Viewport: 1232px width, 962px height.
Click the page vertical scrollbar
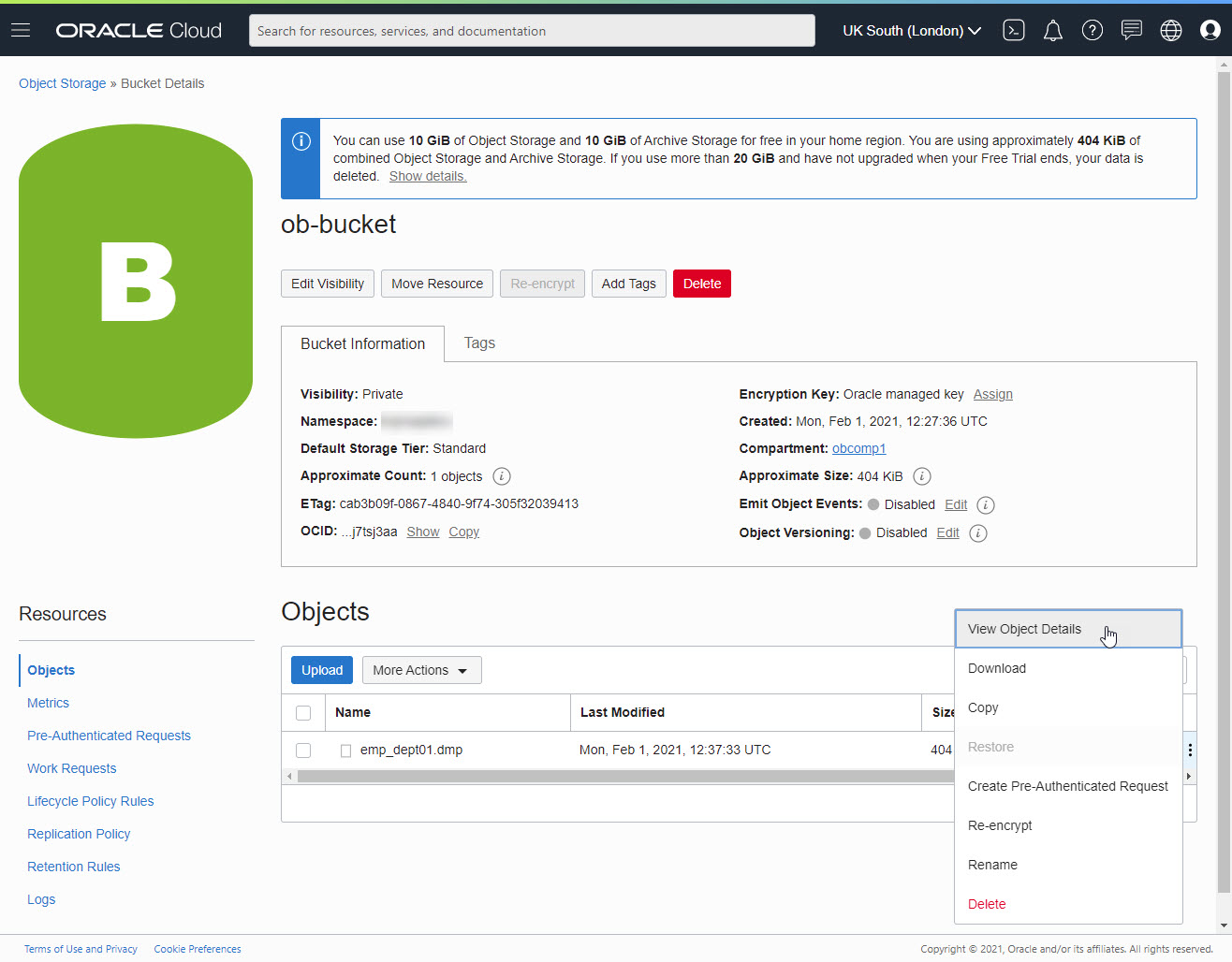coord(1224,482)
